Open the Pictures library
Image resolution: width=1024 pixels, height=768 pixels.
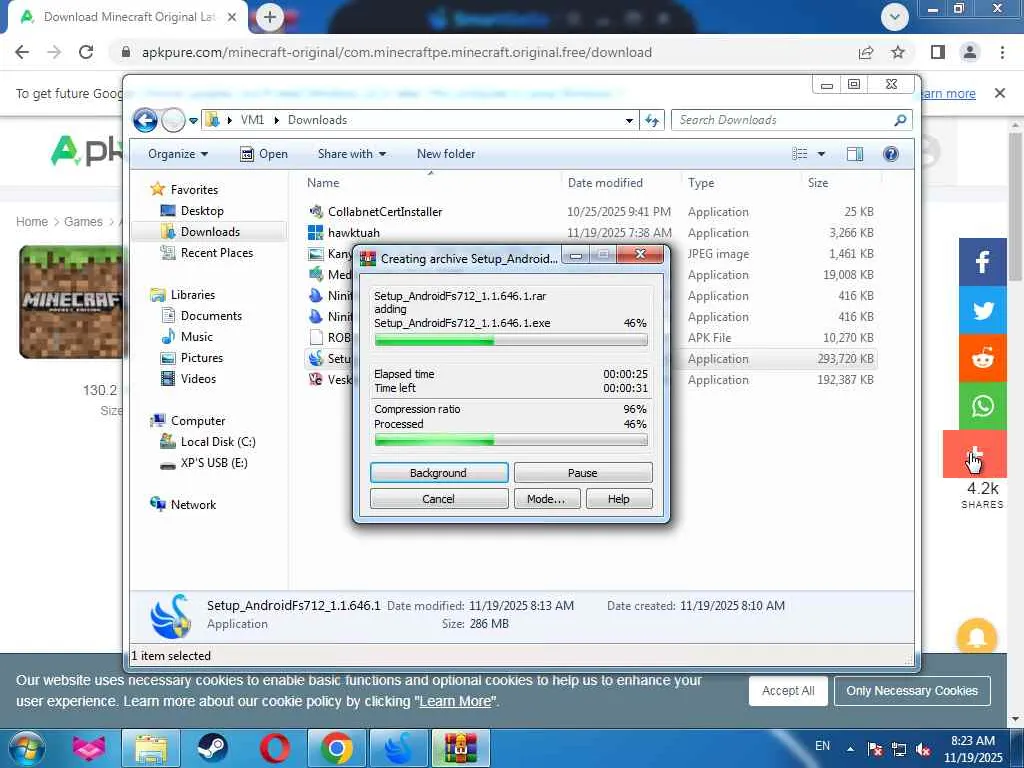(x=202, y=358)
